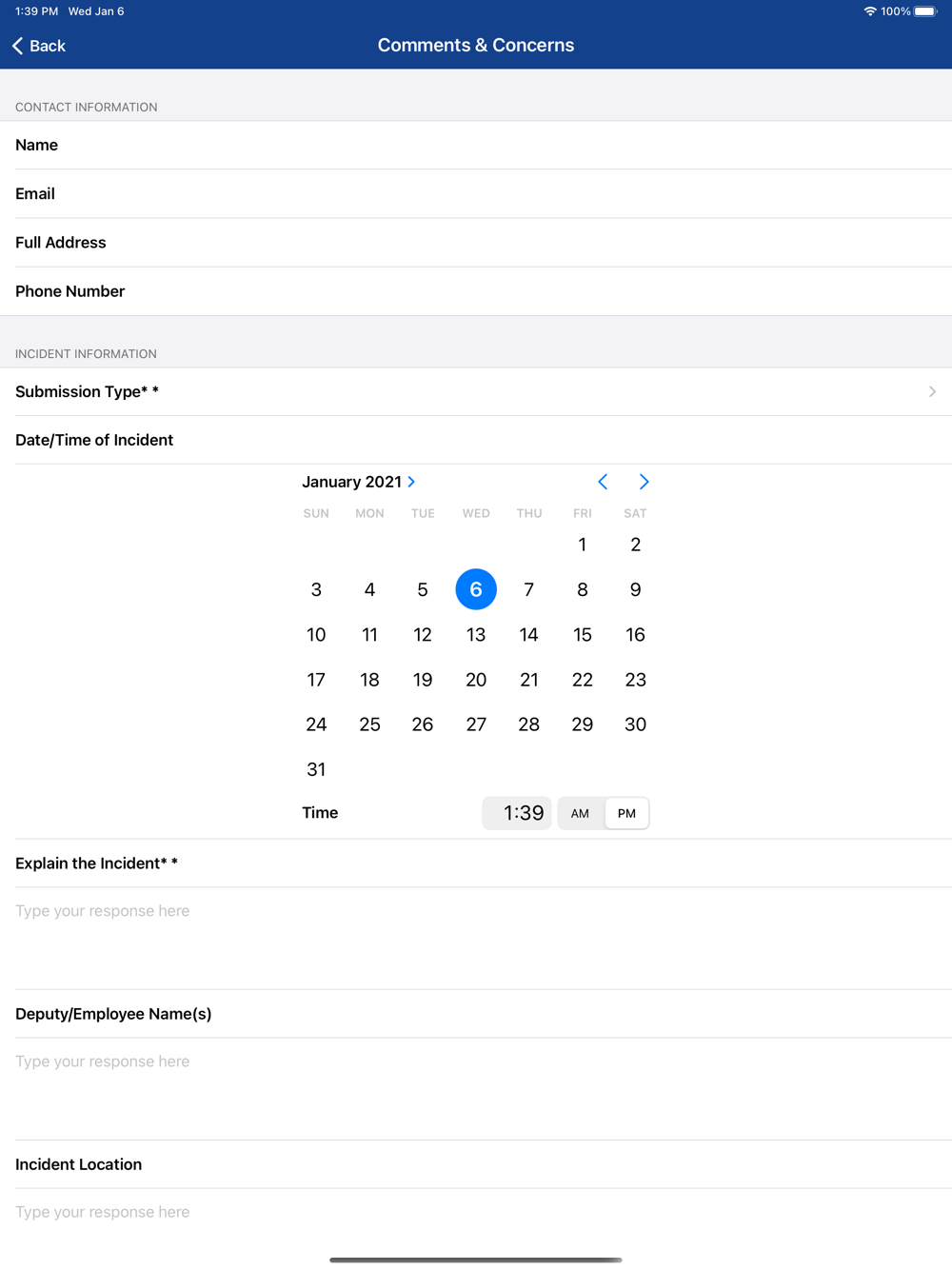Choose the 15th on the calendar
The width and height of the screenshot is (952, 1270).
[583, 634]
